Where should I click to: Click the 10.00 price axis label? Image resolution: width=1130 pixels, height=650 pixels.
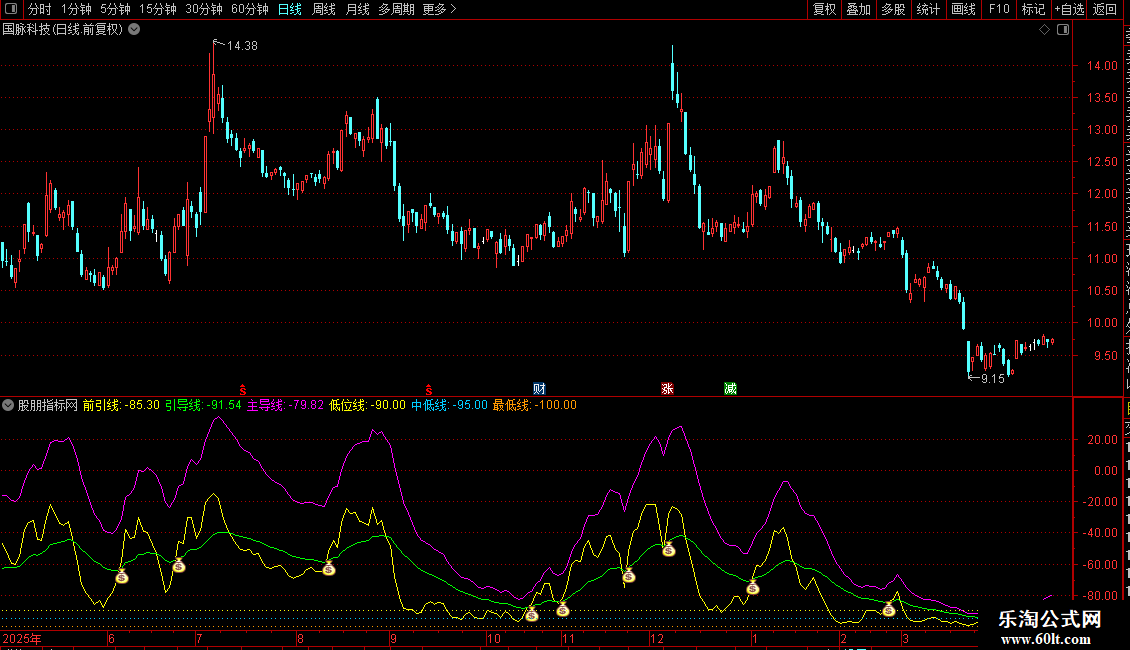point(1102,323)
